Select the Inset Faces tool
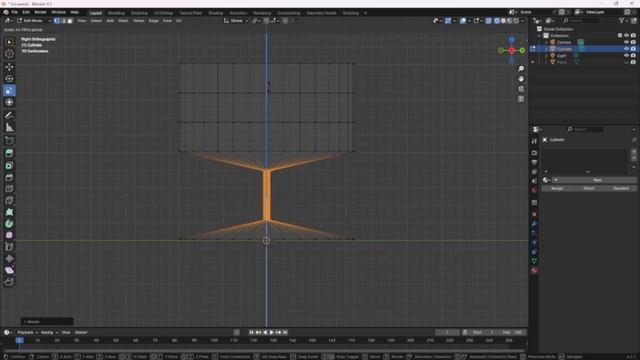Viewport: 640px width, 360px height. pos(9,165)
